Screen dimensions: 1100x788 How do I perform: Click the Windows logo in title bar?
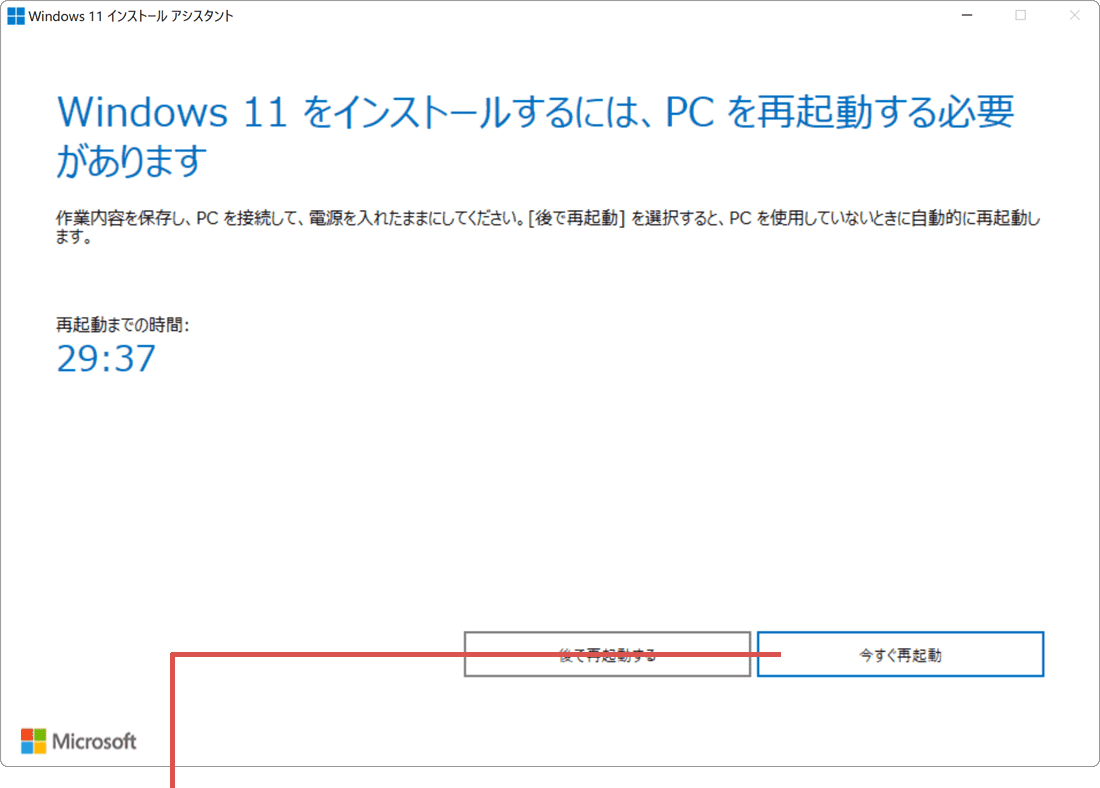[x=15, y=15]
